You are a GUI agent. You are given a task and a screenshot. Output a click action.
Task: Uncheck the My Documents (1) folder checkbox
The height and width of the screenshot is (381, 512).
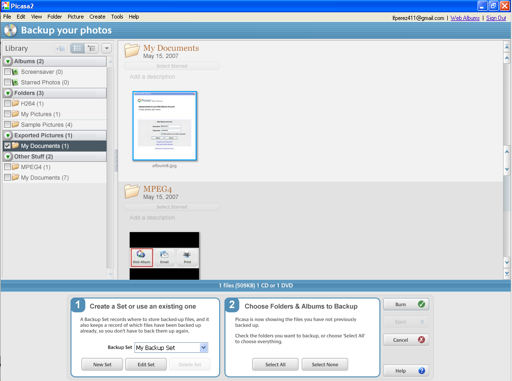tap(7, 146)
